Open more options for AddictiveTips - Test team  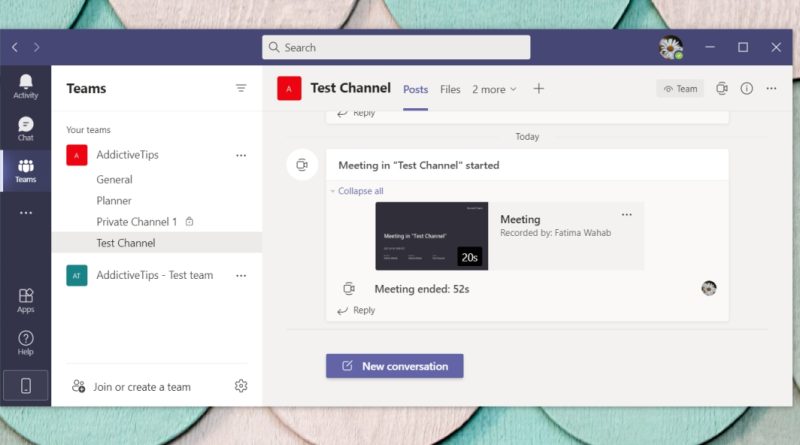click(x=241, y=276)
